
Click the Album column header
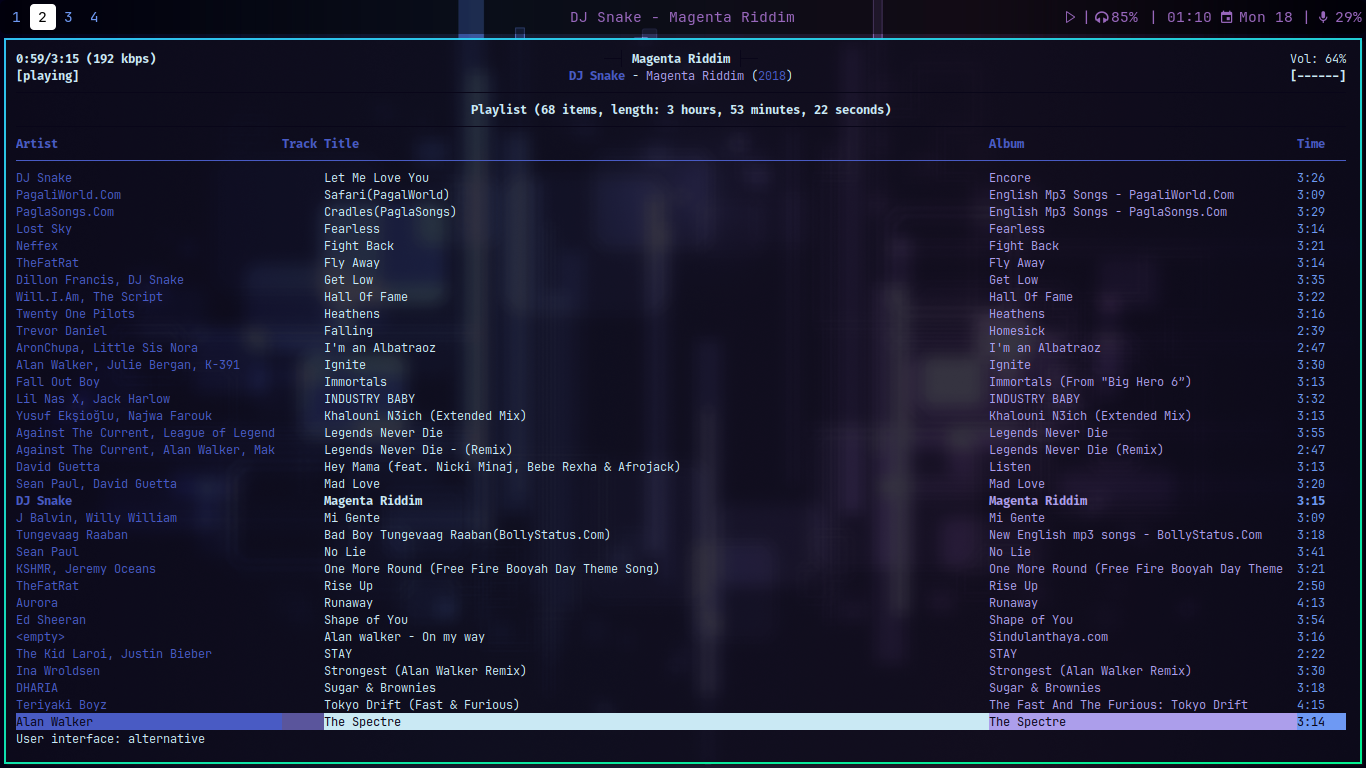point(1006,144)
